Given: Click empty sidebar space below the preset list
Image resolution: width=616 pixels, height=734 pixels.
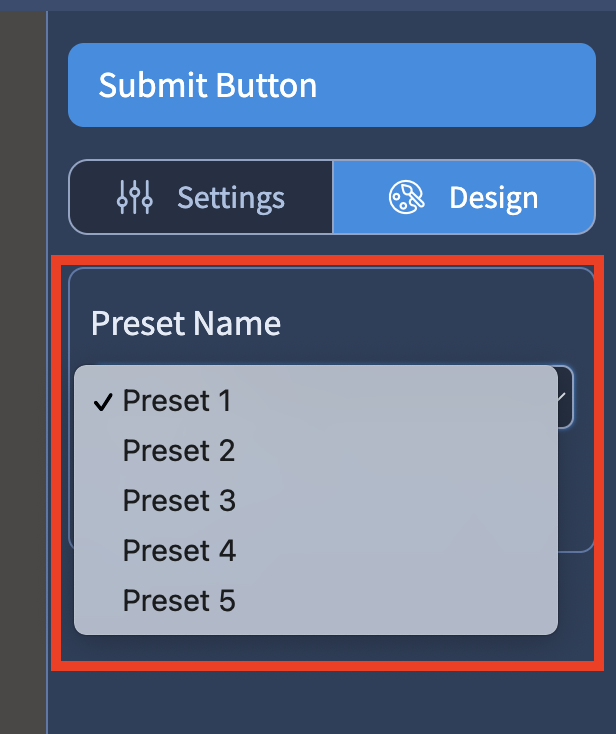Looking at the screenshot, I should pyautogui.click(x=332, y=702).
